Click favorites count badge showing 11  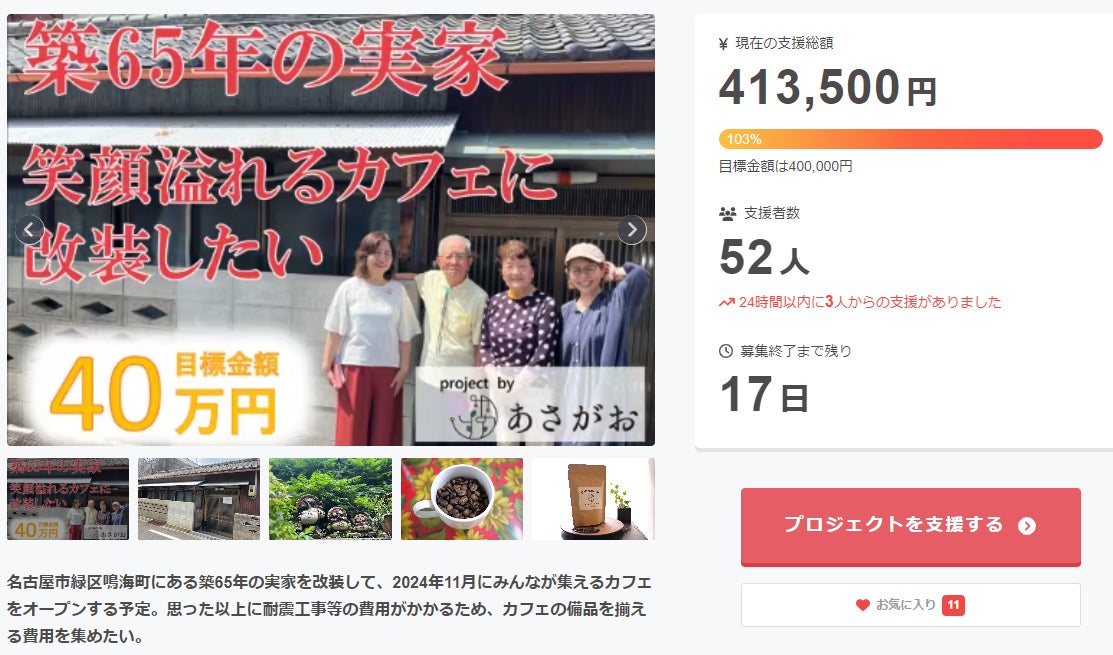pyautogui.click(x=953, y=605)
